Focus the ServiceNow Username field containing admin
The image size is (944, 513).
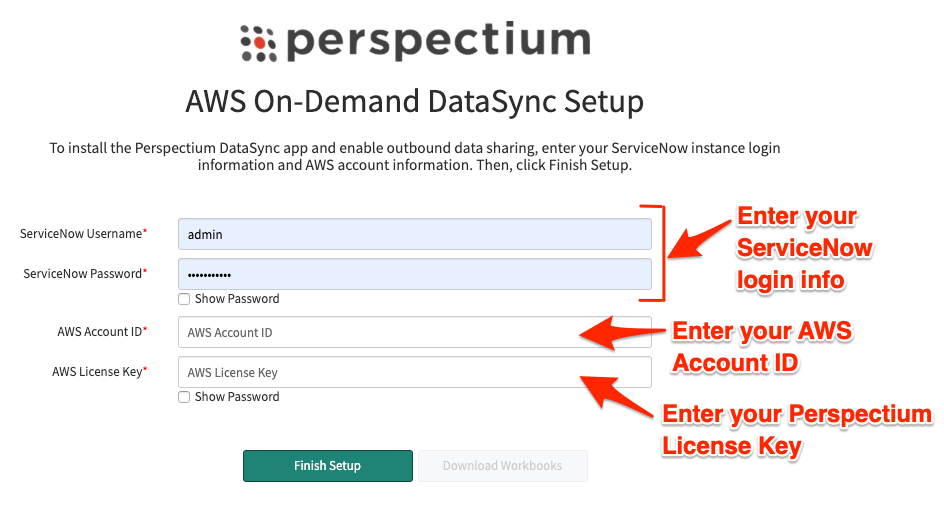click(415, 234)
